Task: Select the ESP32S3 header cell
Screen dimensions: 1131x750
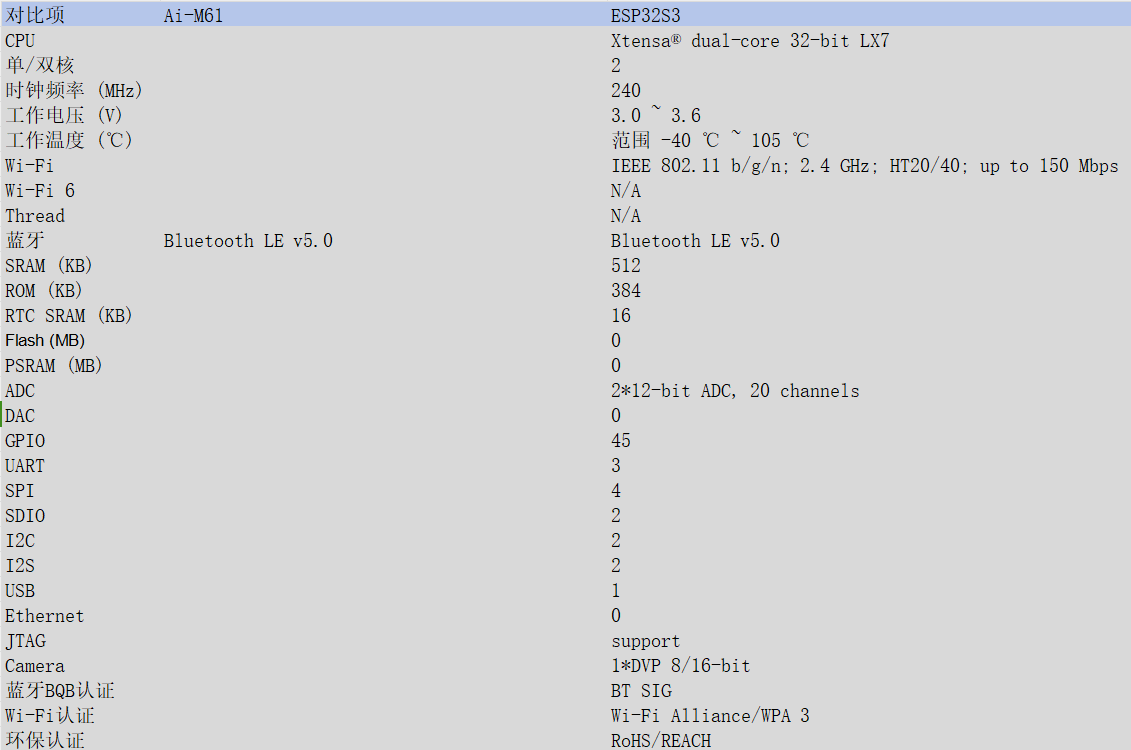Action: (646, 15)
